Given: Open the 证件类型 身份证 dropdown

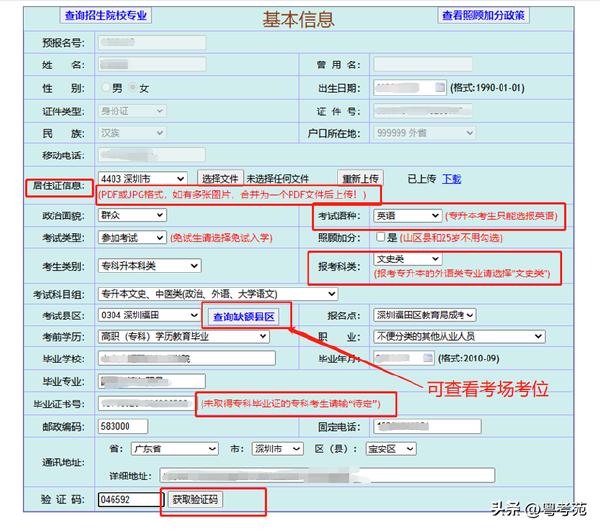Looking at the screenshot, I should (132, 111).
